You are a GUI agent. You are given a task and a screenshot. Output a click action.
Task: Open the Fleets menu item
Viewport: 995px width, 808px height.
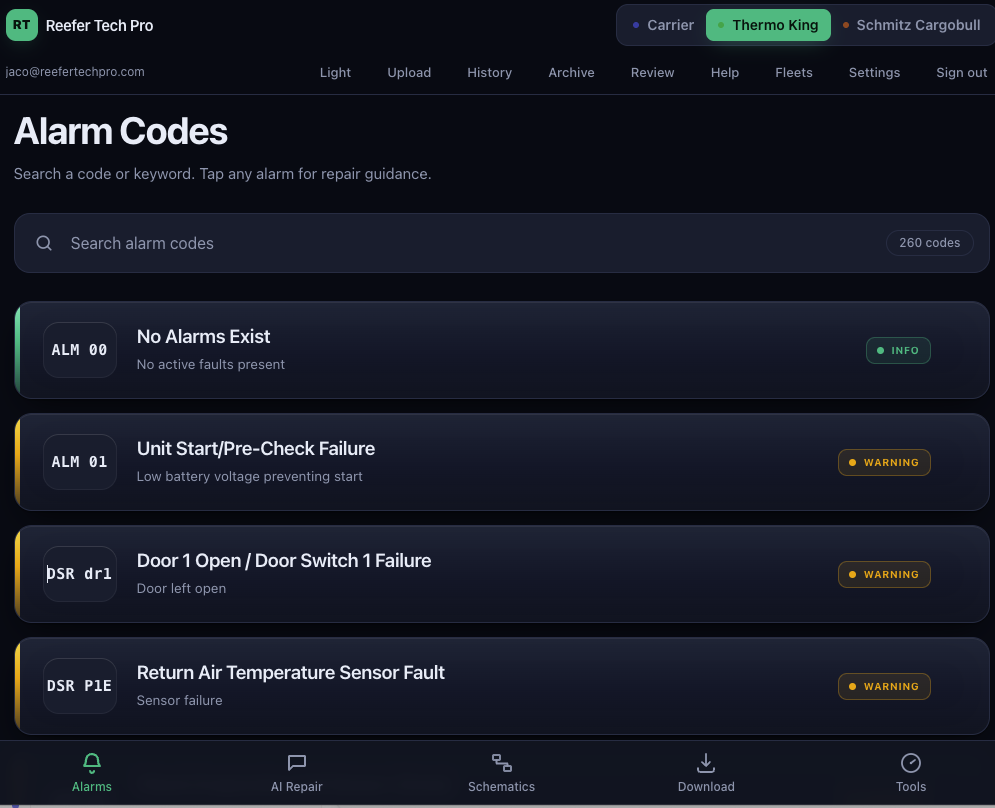794,72
